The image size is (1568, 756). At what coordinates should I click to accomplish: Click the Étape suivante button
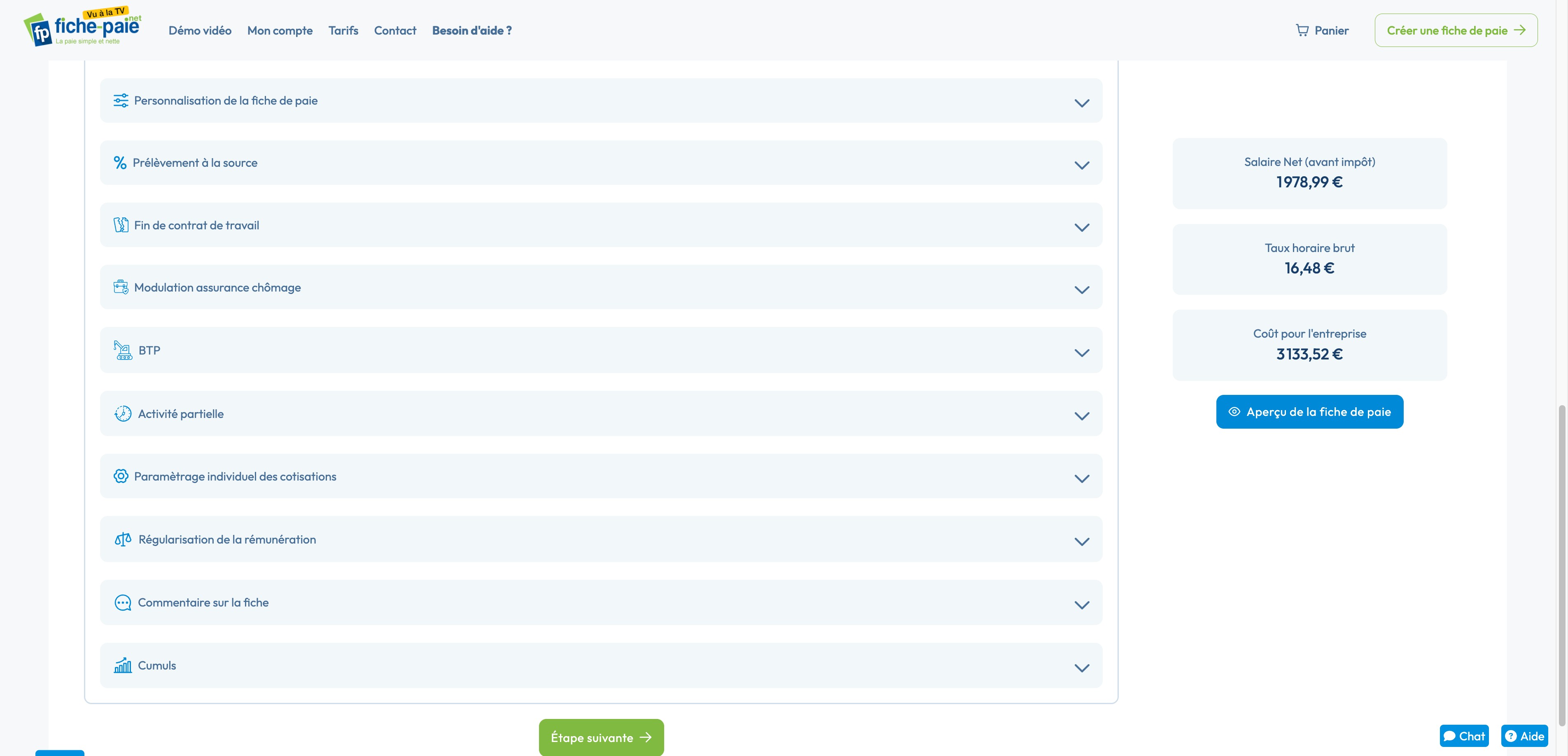tap(601, 737)
